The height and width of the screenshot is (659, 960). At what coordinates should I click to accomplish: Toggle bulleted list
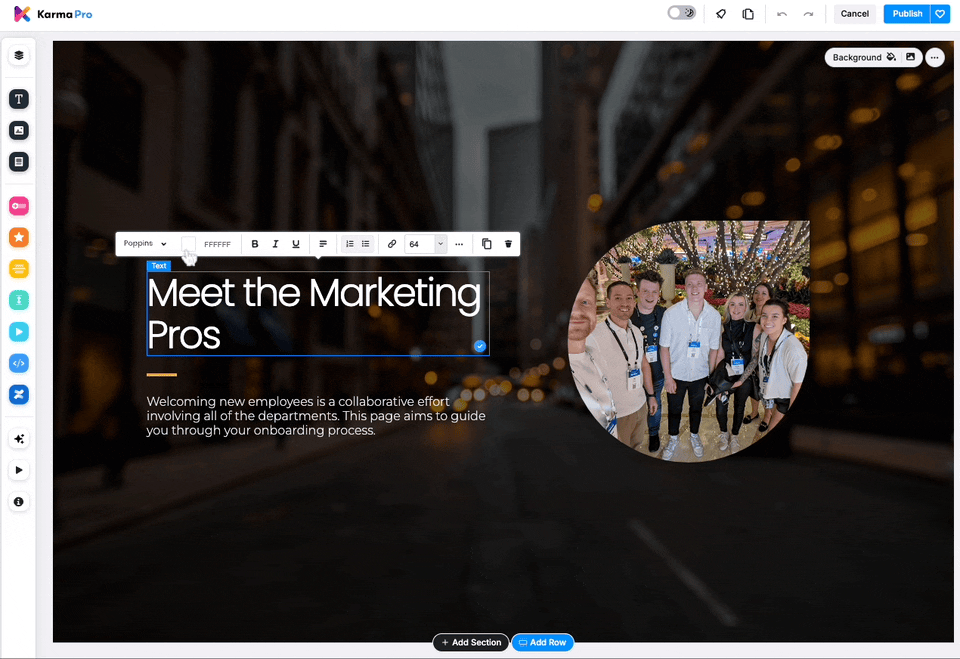click(366, 244)
